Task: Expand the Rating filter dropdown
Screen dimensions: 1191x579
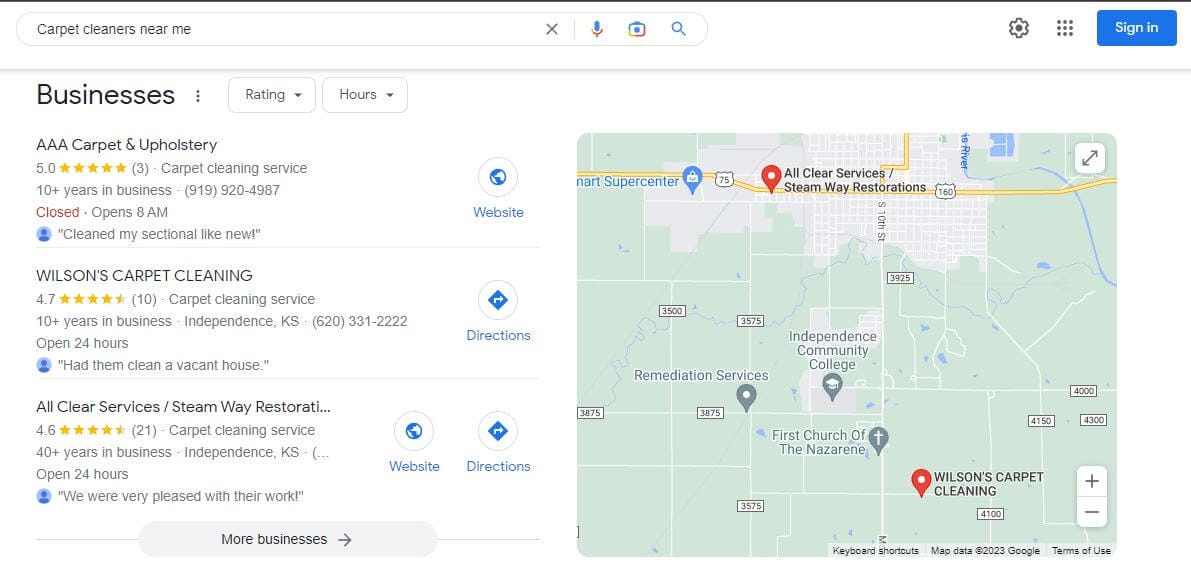Action: pyautogui.click(x=272, y=95)
